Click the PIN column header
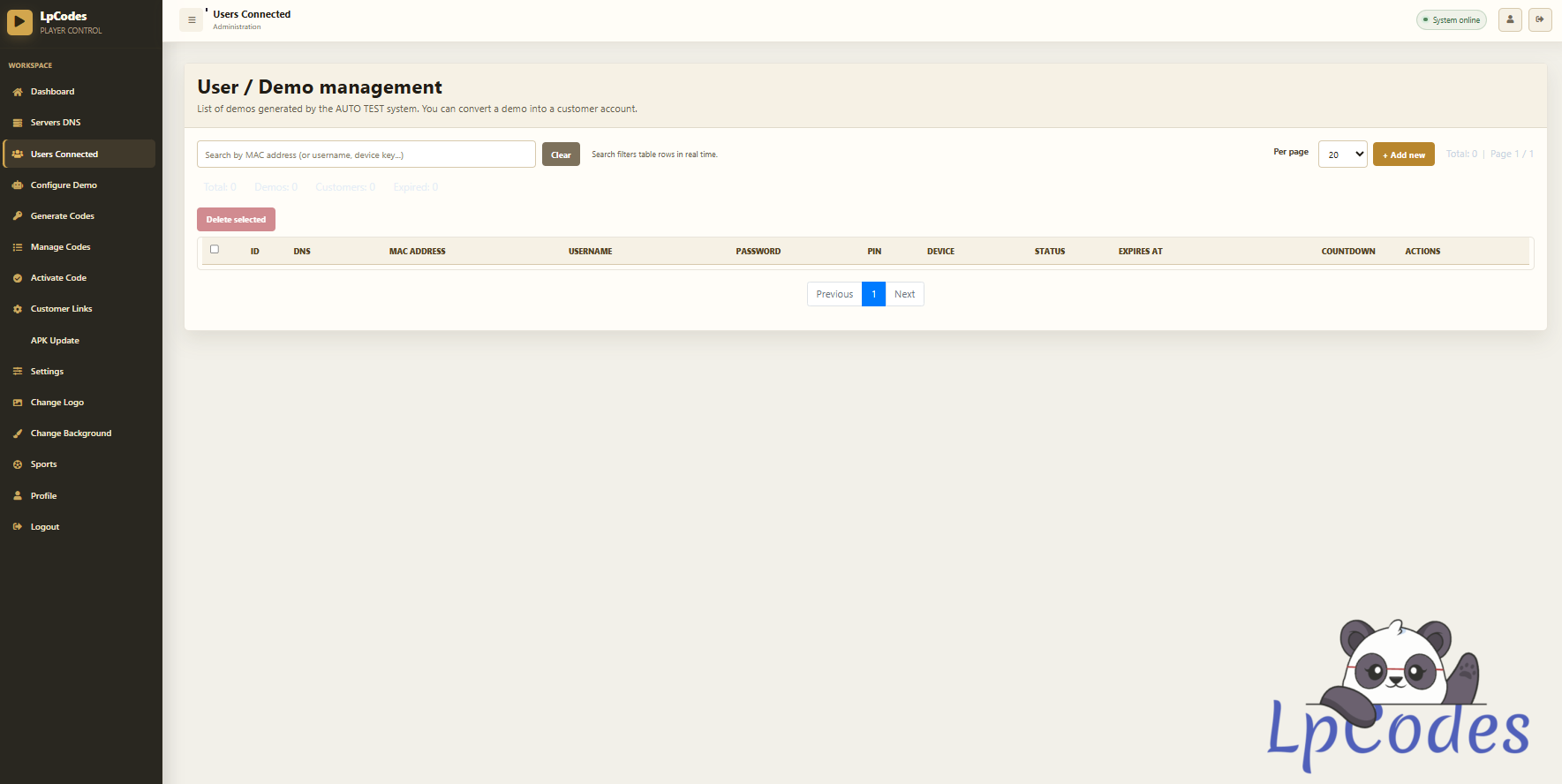 [x=874, y=252]
